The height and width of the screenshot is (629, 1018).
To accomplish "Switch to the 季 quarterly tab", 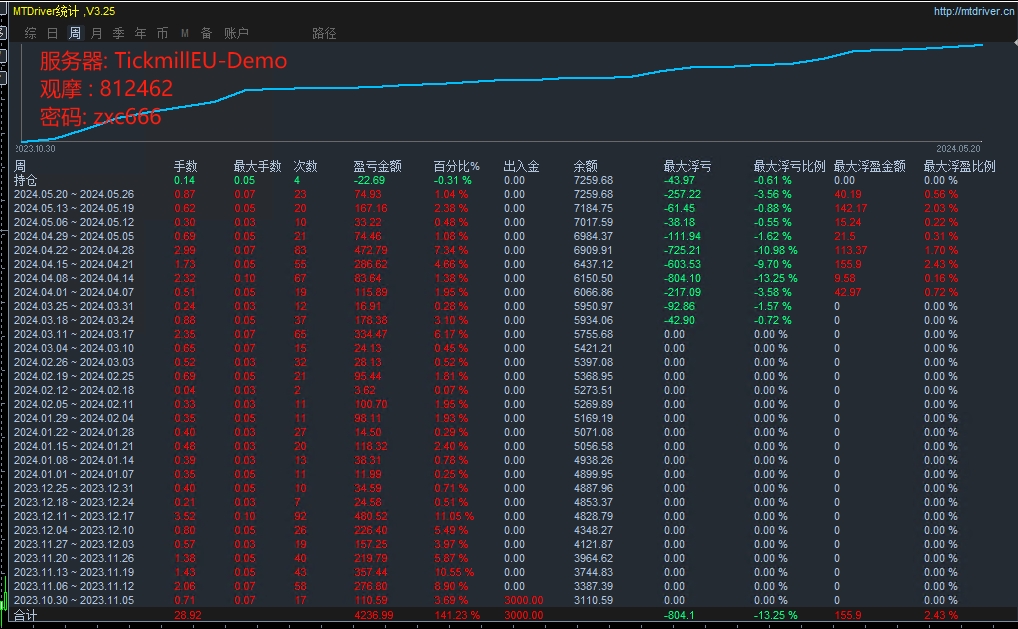I will [x=119, y=33].
